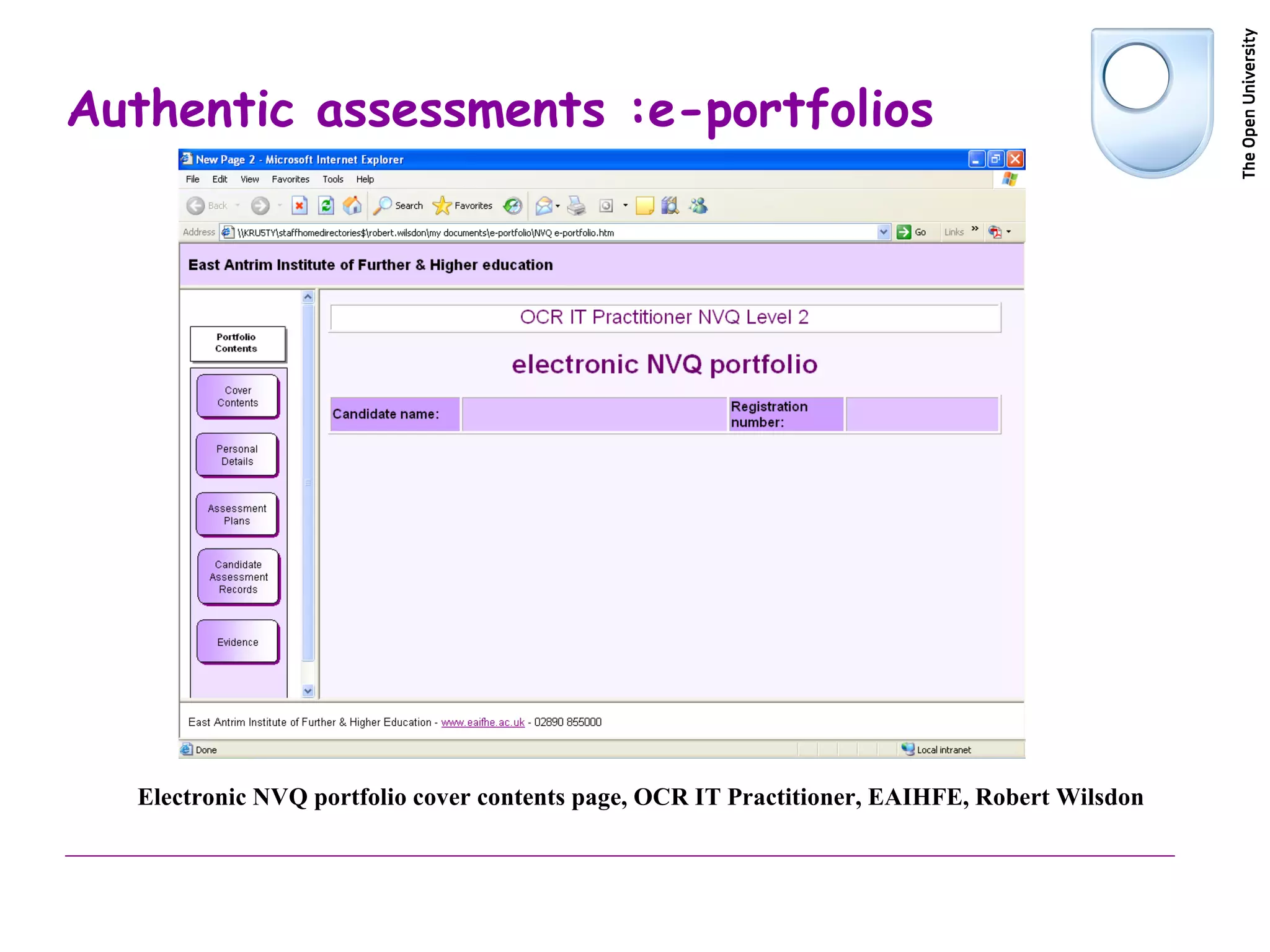Open the Back button history dropdown
This screenshot has height=952, width=1270.
[238, 206]
